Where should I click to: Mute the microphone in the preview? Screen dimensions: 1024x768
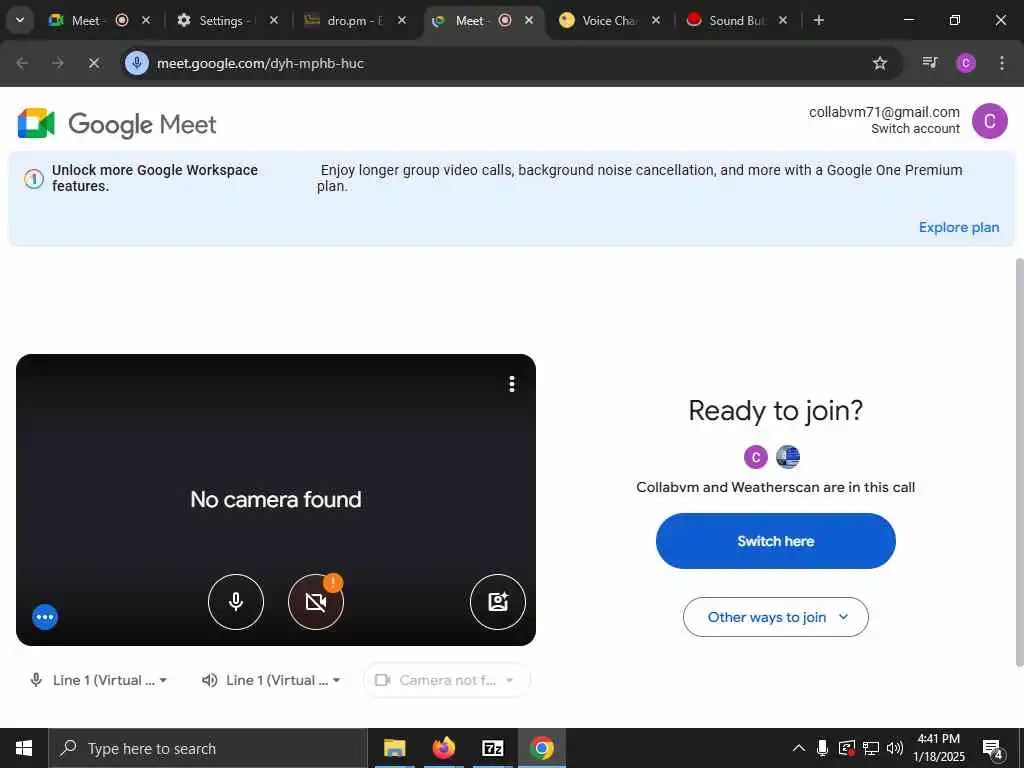pos(236,601)
